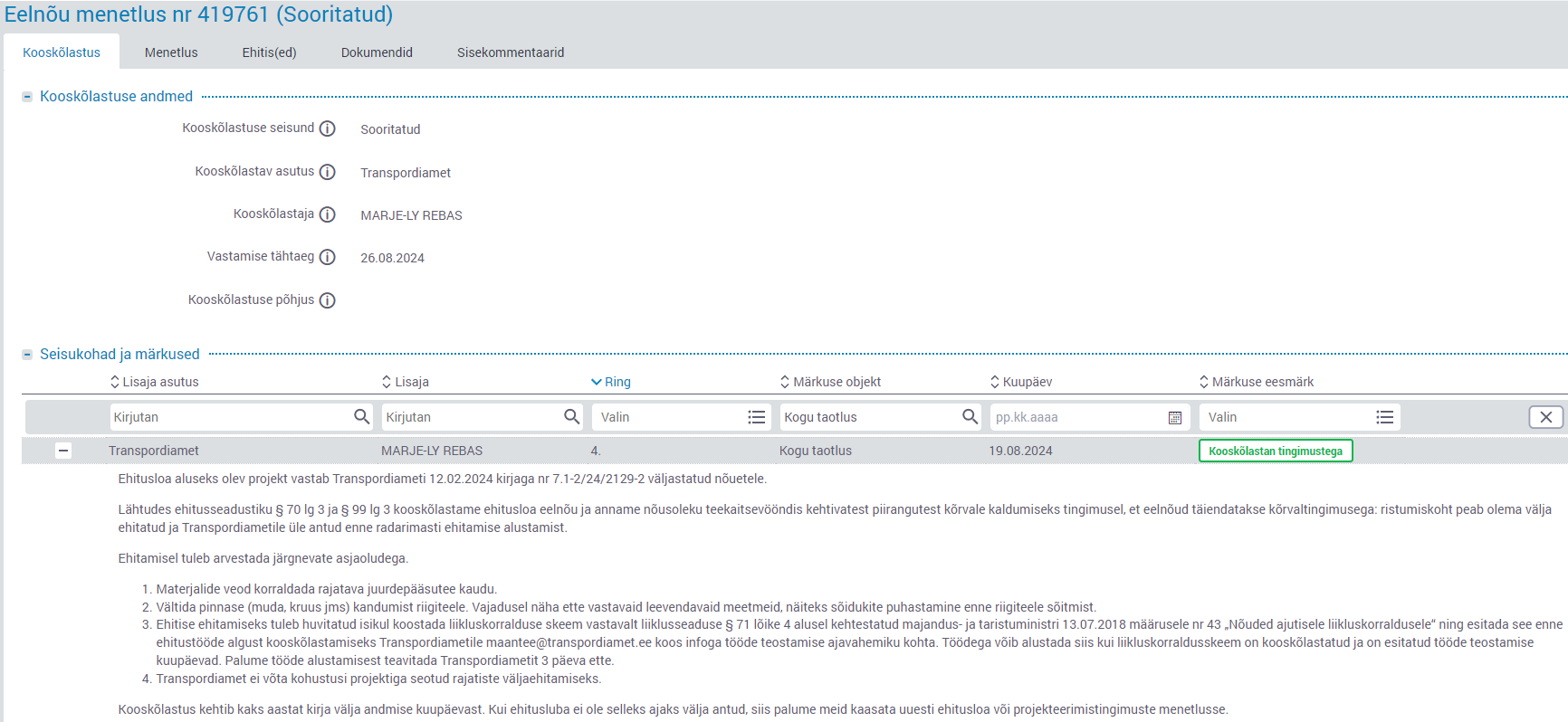Sort by Lisaja asutus column

tap(154, 382)
